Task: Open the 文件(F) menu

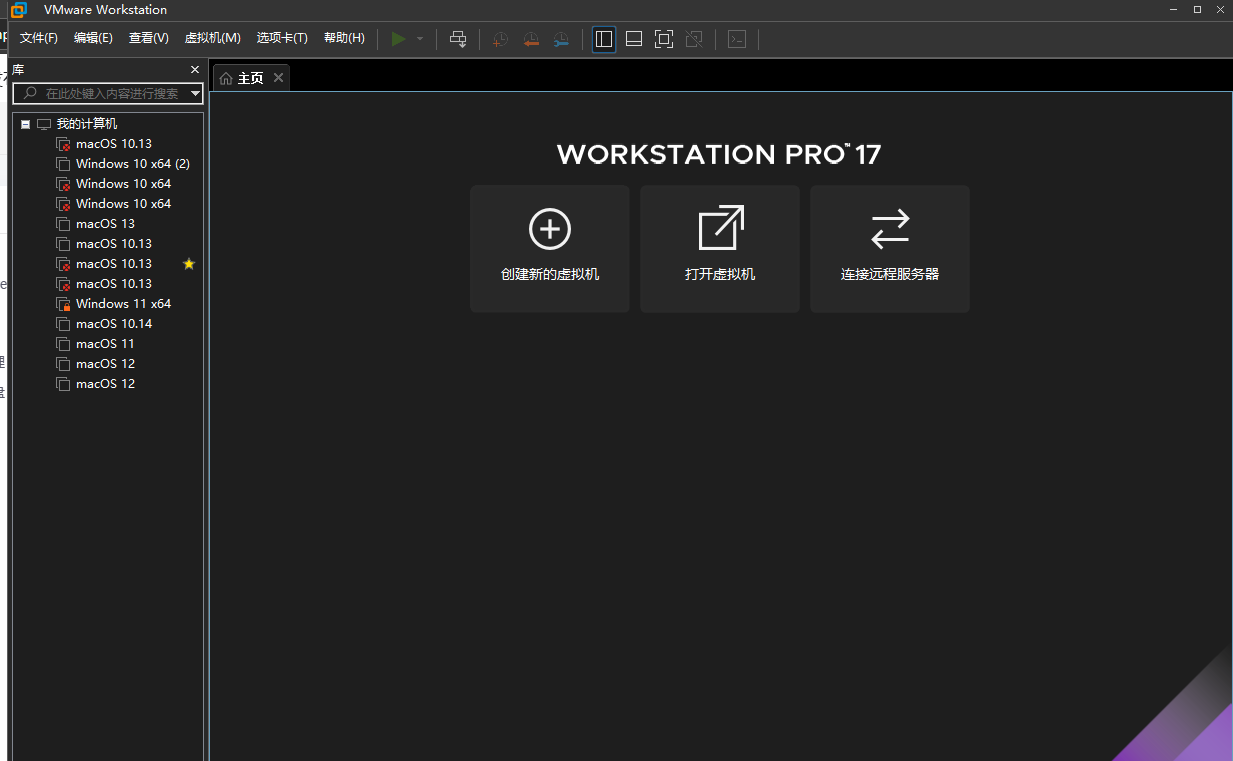Action: pos(39,38)
